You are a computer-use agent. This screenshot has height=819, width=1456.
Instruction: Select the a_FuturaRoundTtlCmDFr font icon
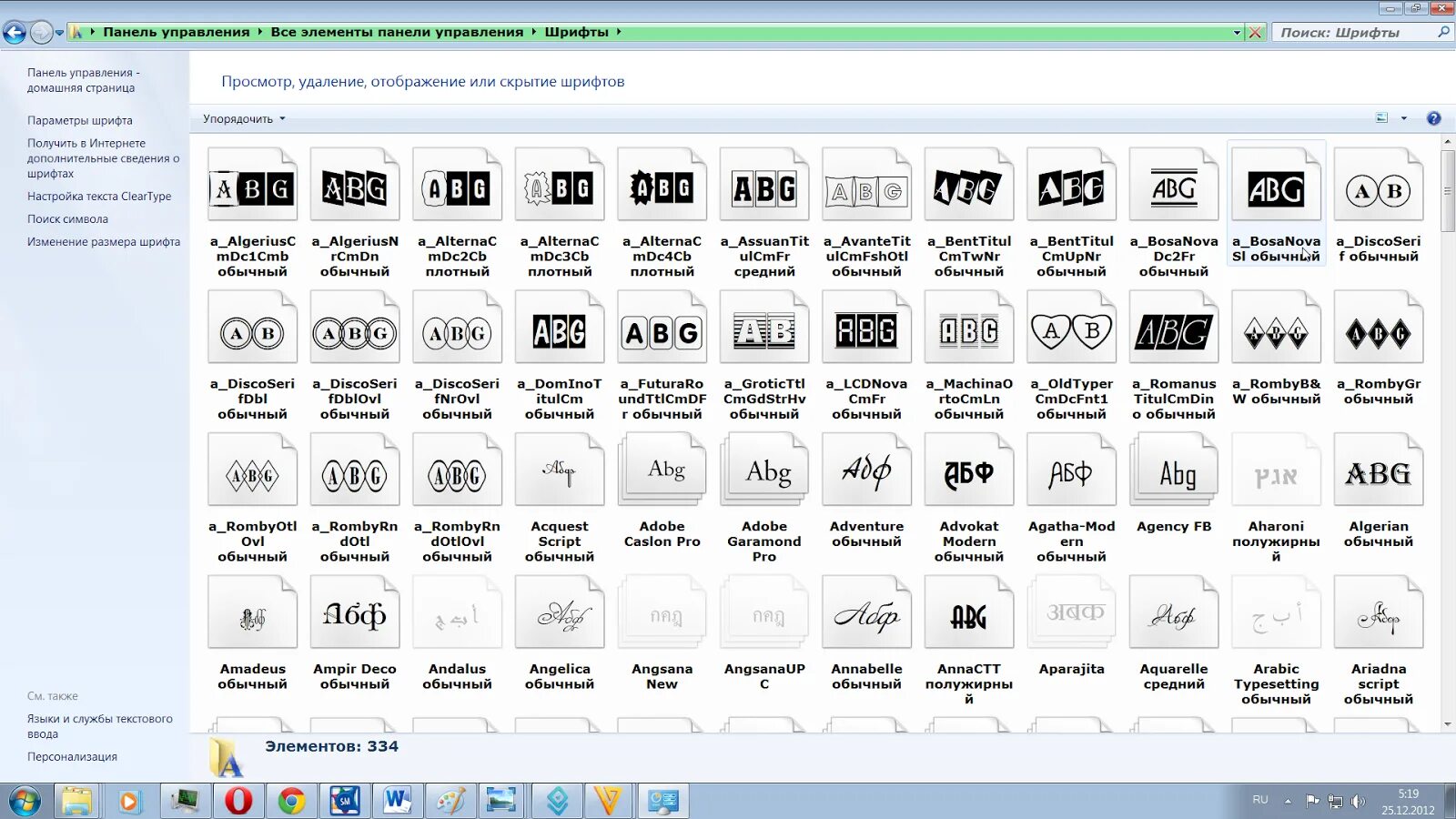click(662, 328)
